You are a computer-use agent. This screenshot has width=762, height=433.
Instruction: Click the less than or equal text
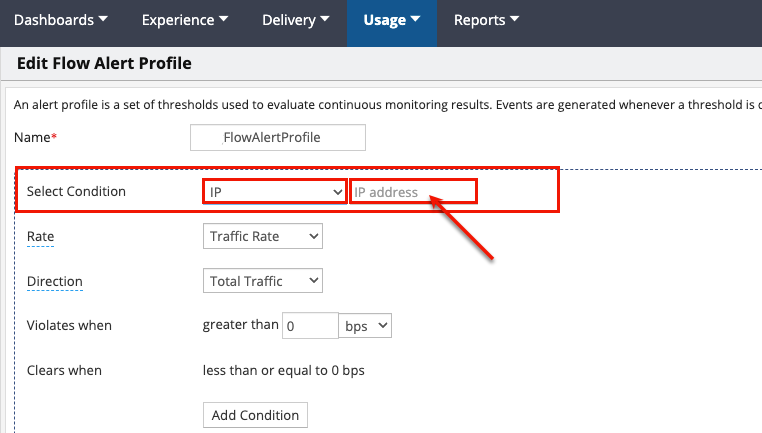(283, 370)
